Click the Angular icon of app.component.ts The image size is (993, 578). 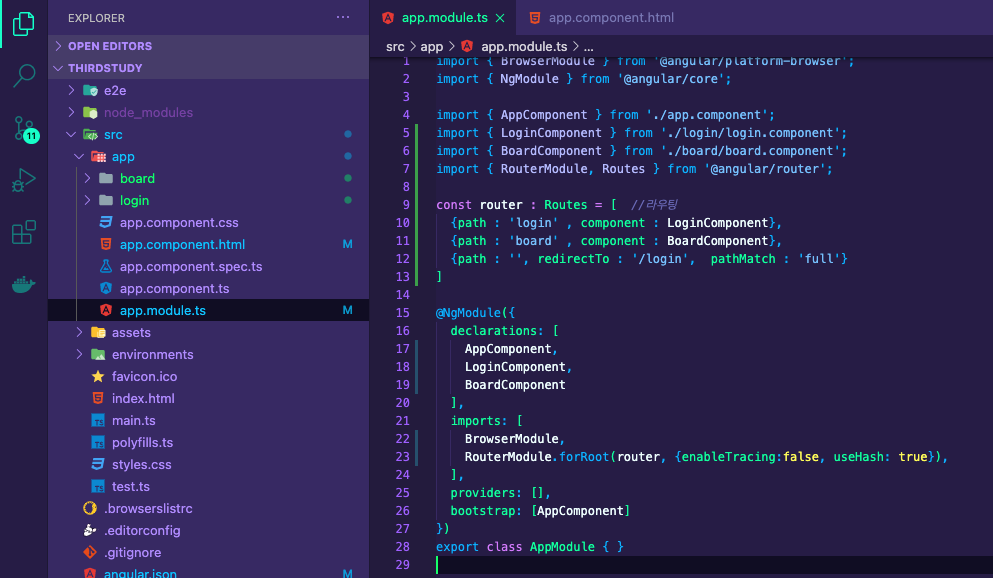point(106,288)
